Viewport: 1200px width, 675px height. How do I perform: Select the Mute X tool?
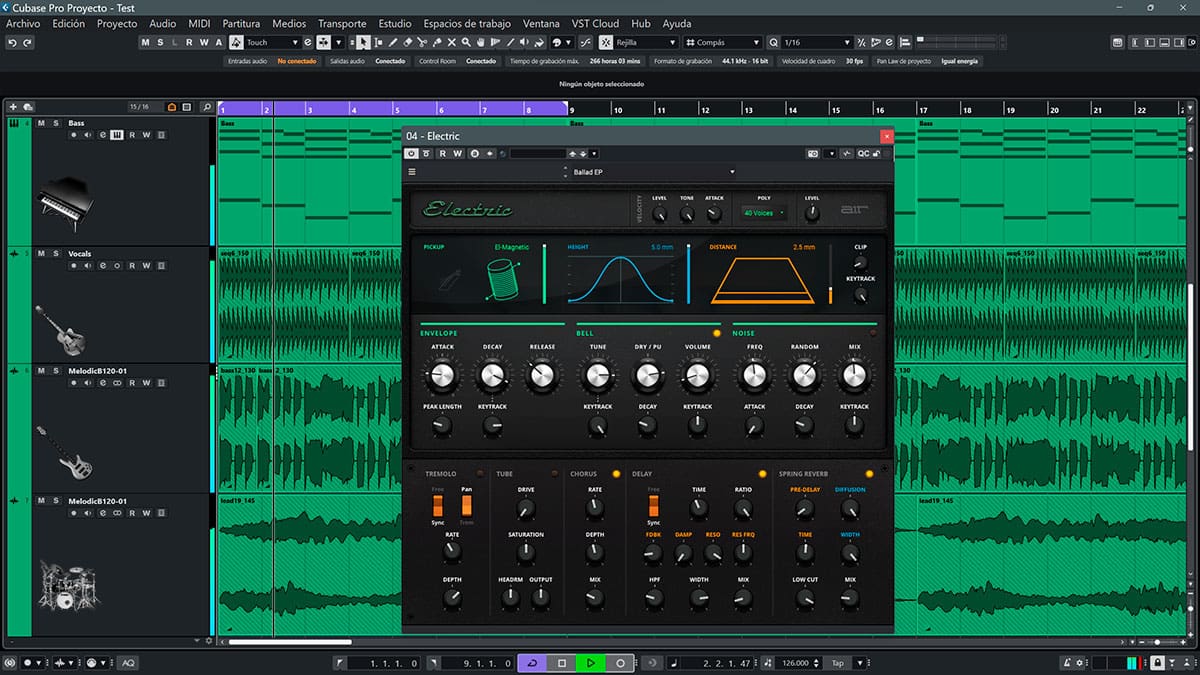452,43
